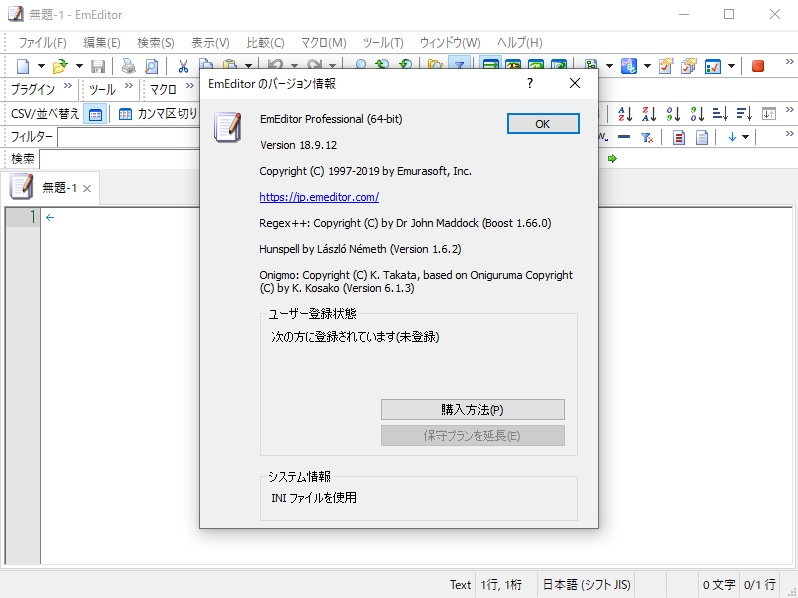Click the EmEditor notepad icon in dialog

click(227, 127)
